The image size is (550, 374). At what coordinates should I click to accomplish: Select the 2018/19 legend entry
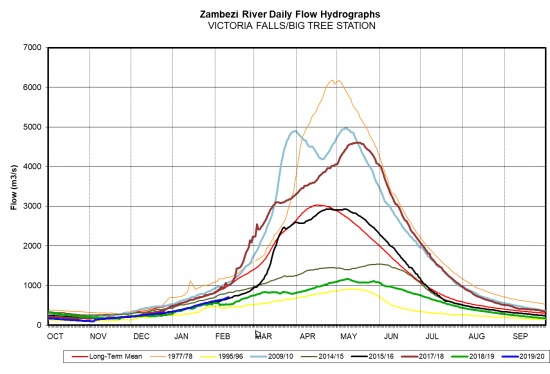pyautogui.click(x=473, y=356)
